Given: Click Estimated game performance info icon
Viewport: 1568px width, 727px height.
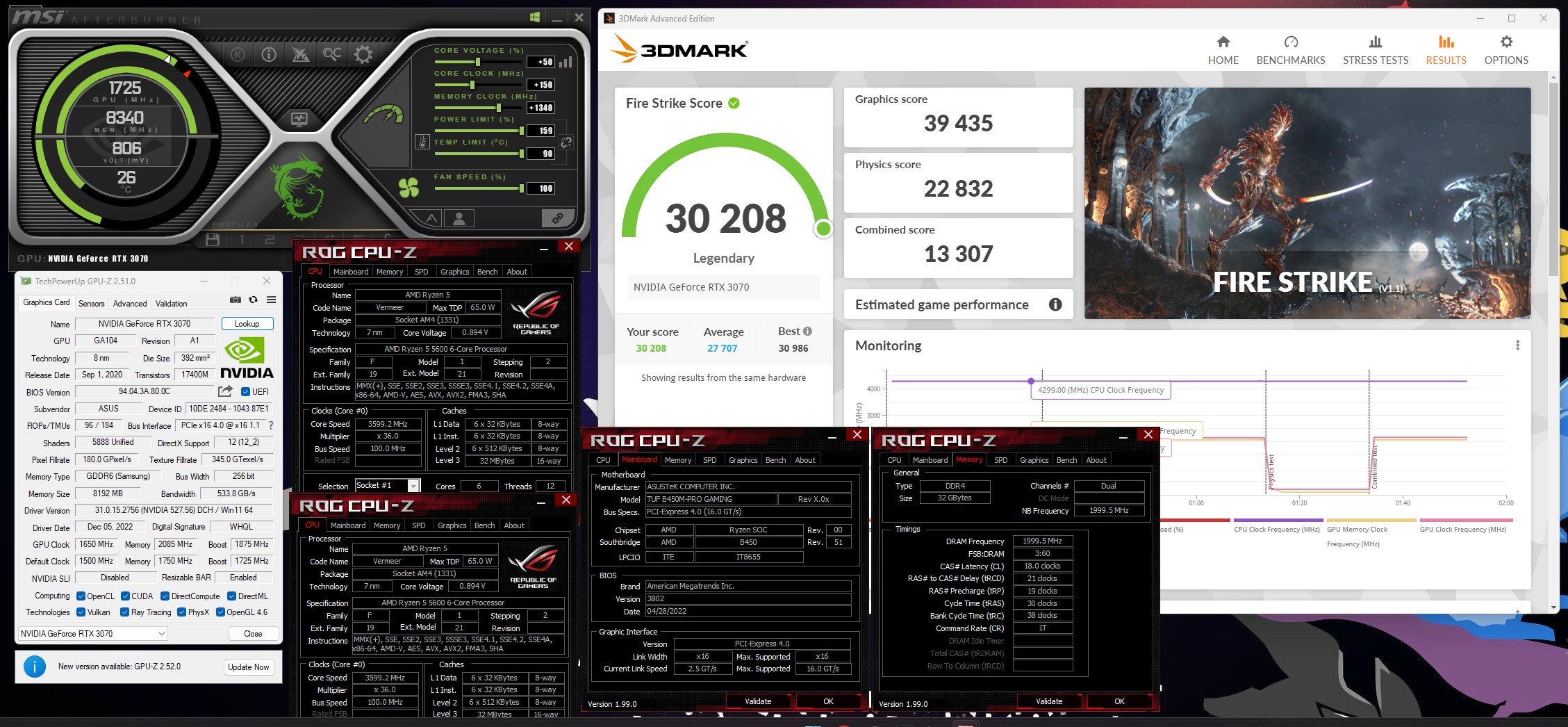Looking at the screenshot, I should tap(1055, 304).
